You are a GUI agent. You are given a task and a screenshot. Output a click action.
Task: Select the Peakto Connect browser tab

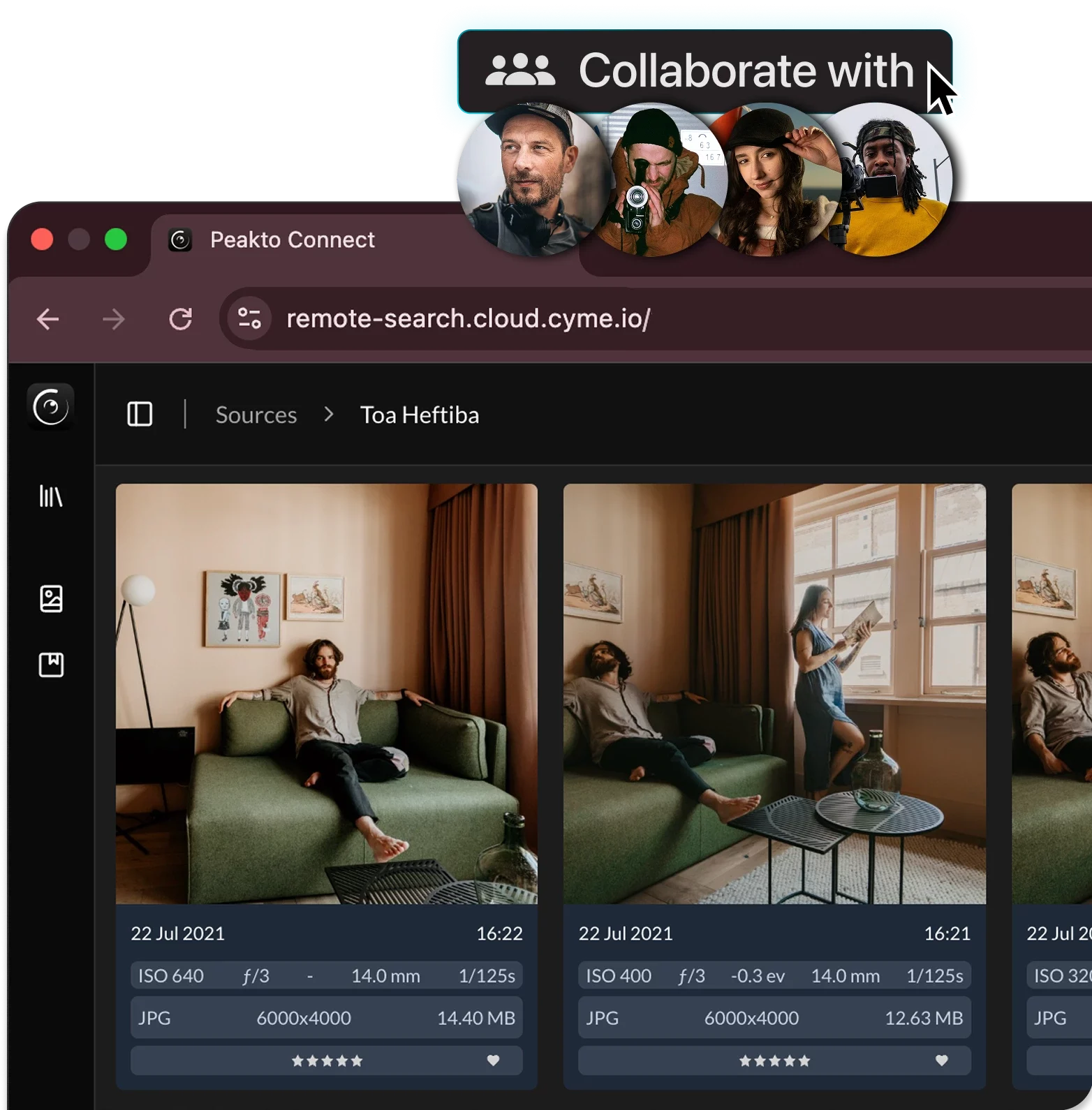coord(292,239)
